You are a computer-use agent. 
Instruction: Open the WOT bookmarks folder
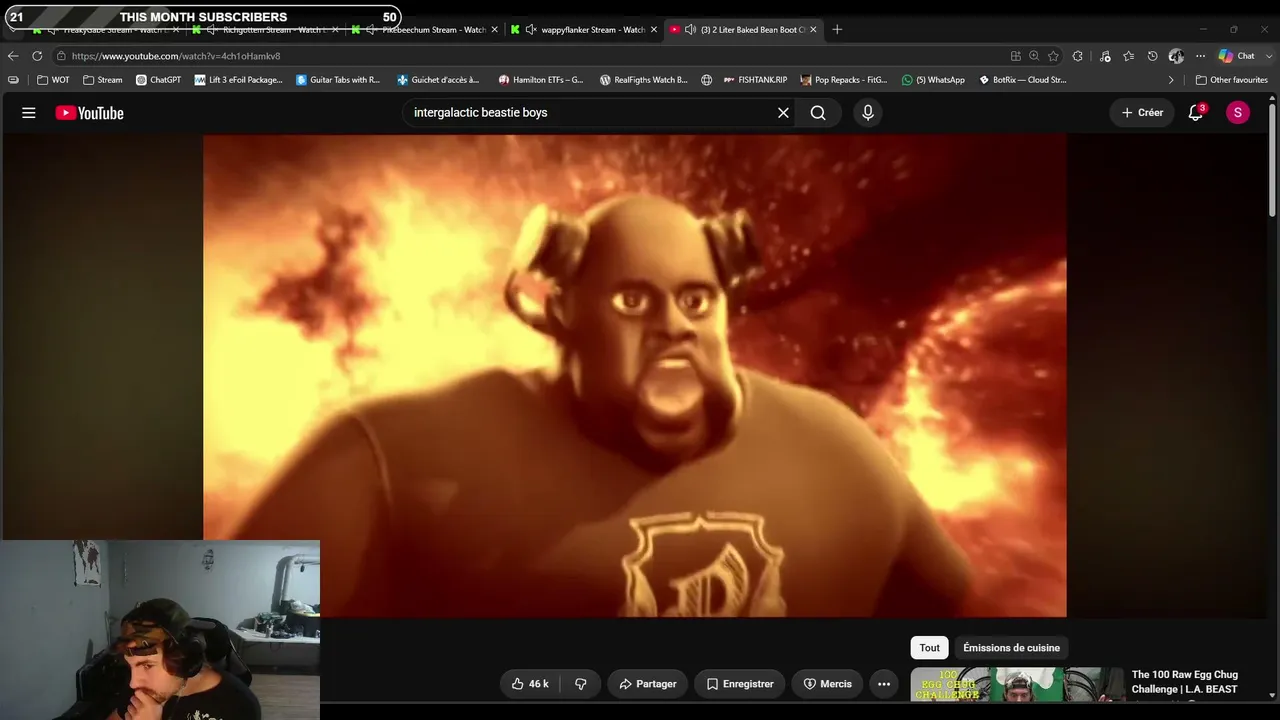tap(53, 80)
